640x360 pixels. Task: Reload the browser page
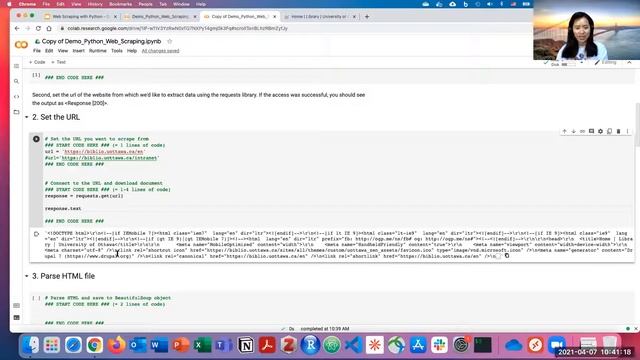coord(38,28)
